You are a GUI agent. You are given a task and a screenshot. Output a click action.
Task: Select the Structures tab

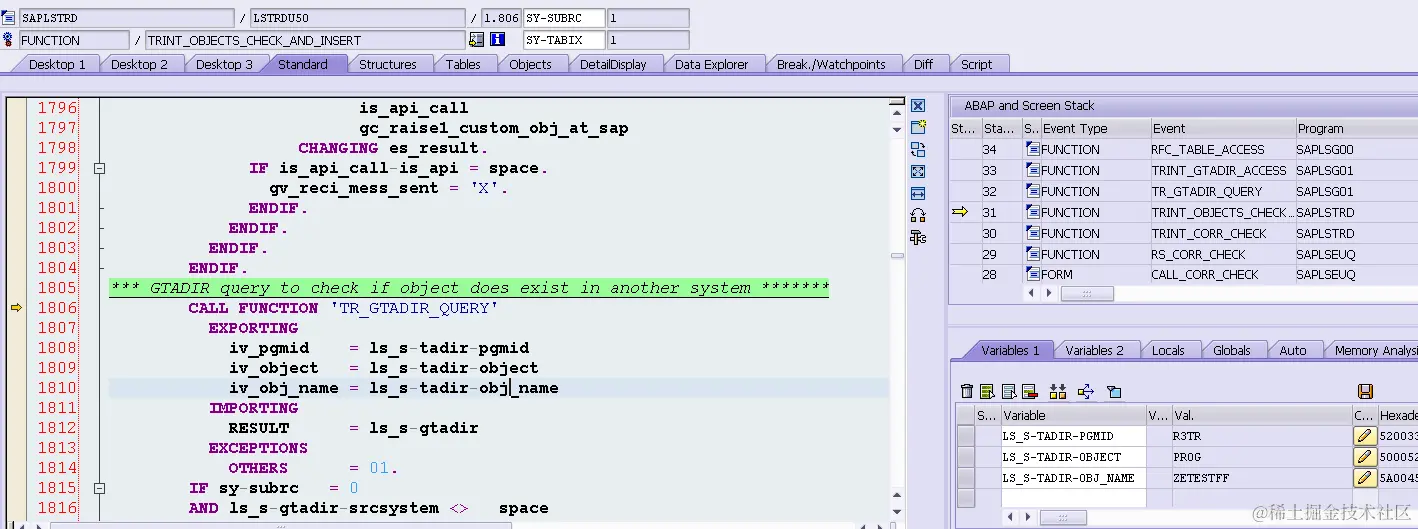tap(388, 64)
